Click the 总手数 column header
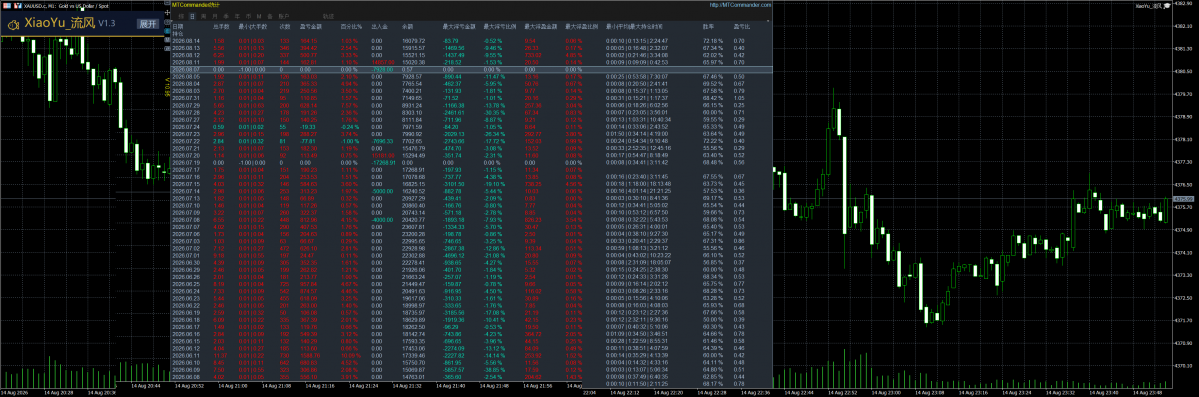Image resolution: width=1199 pixels, height=397 pixels. (x=221, y=26)
